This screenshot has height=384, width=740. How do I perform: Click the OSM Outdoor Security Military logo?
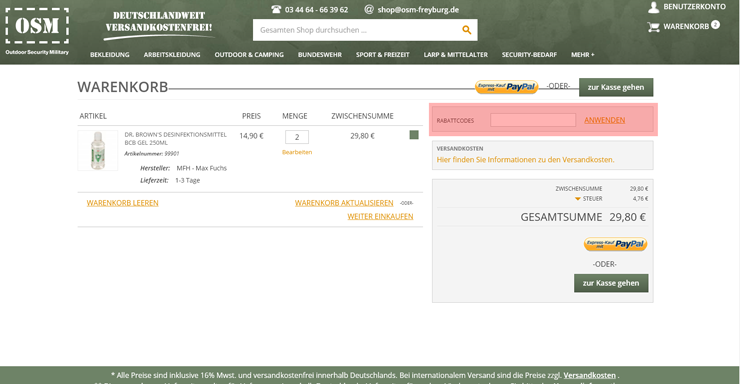coord(37,31)
